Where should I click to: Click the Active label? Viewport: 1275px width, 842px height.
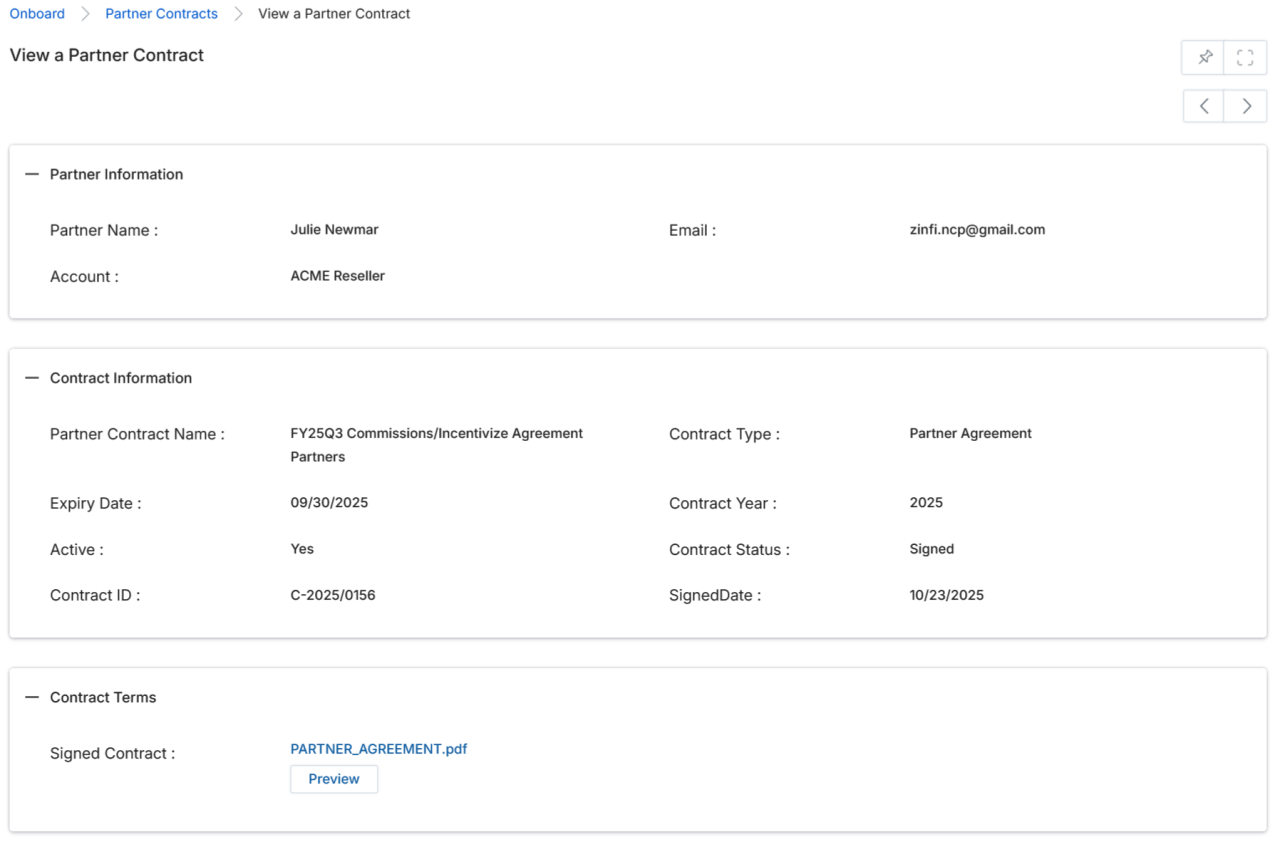coord(77,549)
